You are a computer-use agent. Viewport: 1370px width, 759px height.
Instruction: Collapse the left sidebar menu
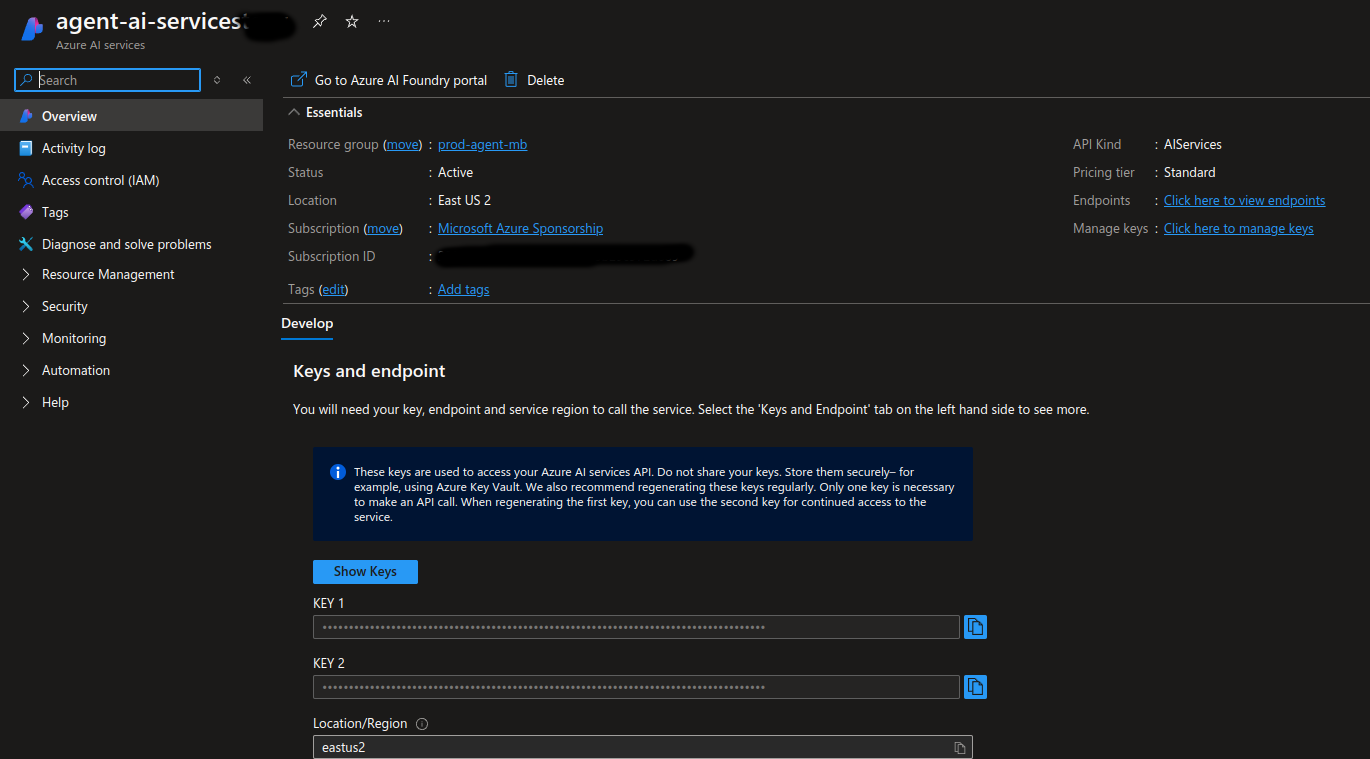[x=247, y=80]
